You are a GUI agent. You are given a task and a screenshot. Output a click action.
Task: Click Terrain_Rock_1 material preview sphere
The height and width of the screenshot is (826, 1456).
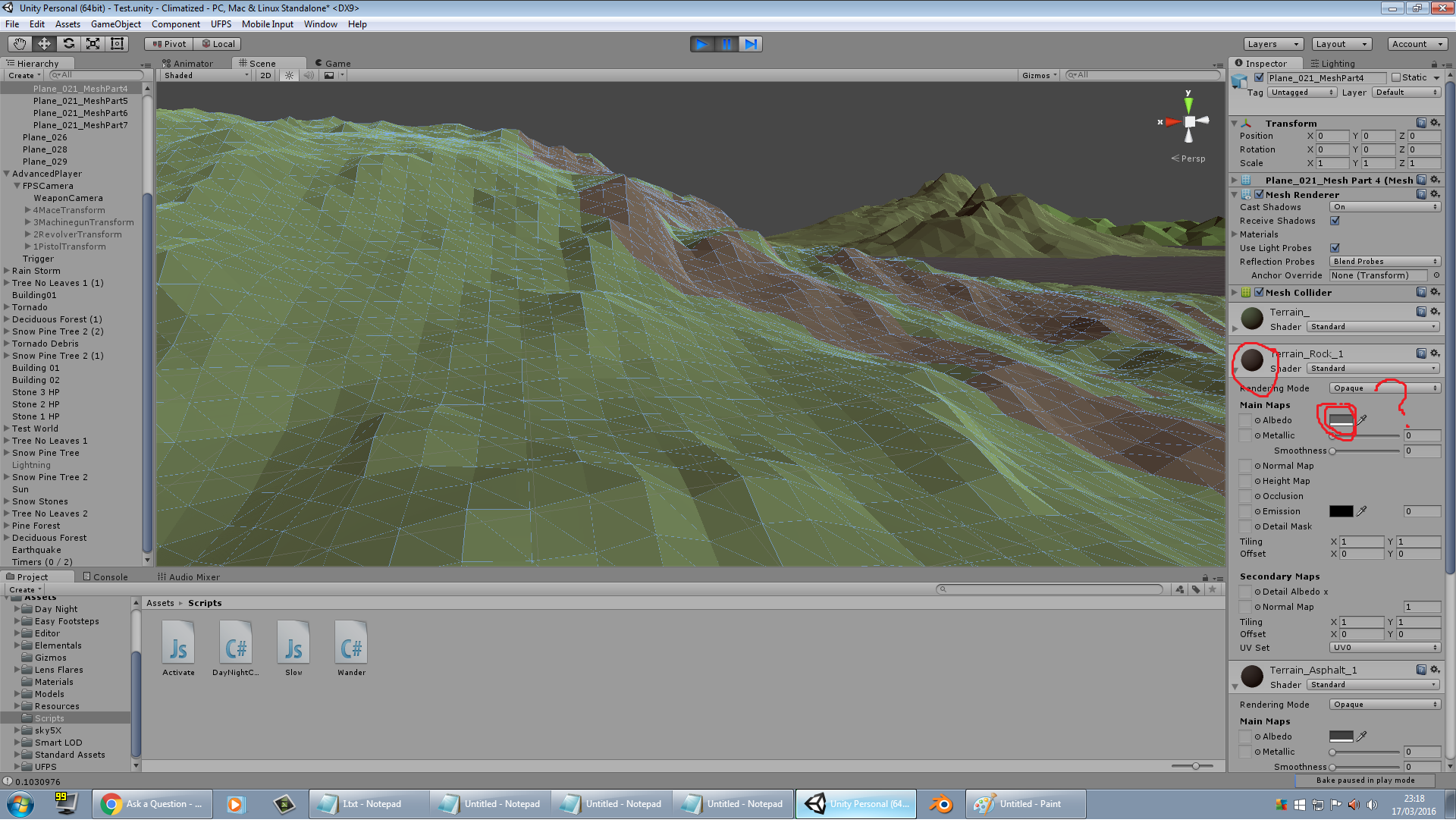point(1252,360)
